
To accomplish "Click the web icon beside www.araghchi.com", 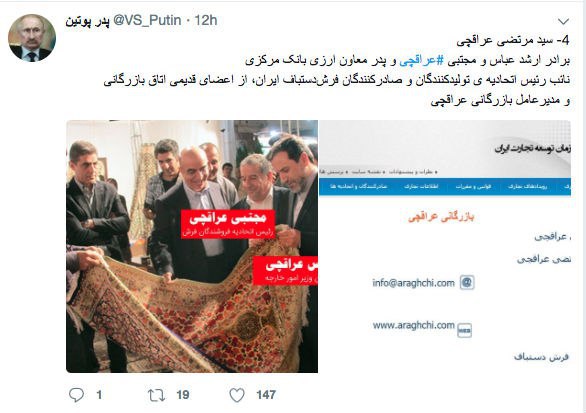I will pyautogui.click(x=465, y=330).
